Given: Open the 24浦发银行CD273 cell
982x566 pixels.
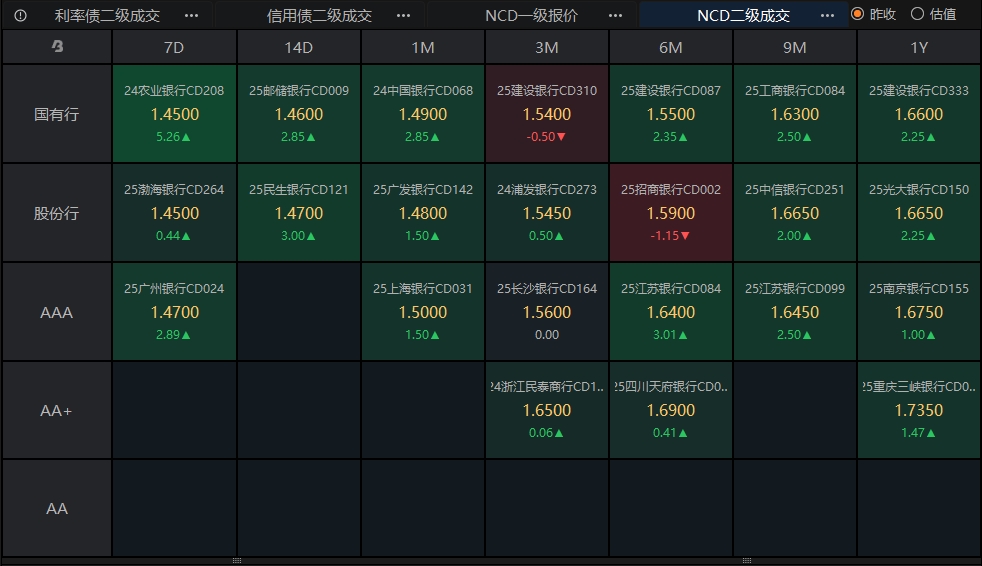Looking at the screenshot, I should [x=547, y=213].
